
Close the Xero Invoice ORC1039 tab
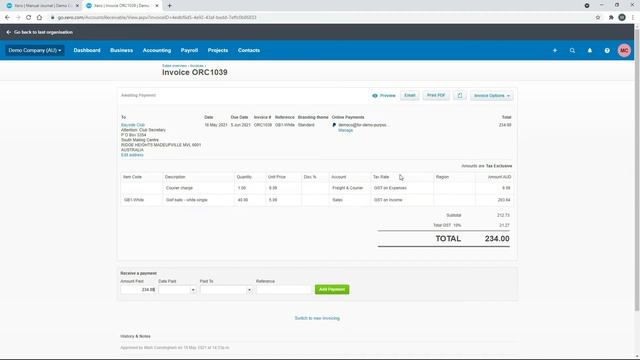pyautogui.click(x=157, y=6)
